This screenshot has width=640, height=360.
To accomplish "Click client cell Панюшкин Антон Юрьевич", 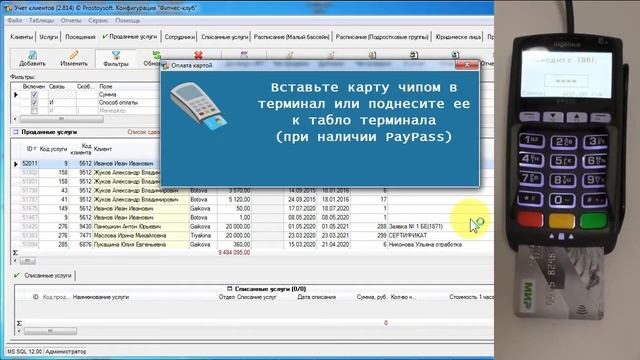I will point(141,227).
